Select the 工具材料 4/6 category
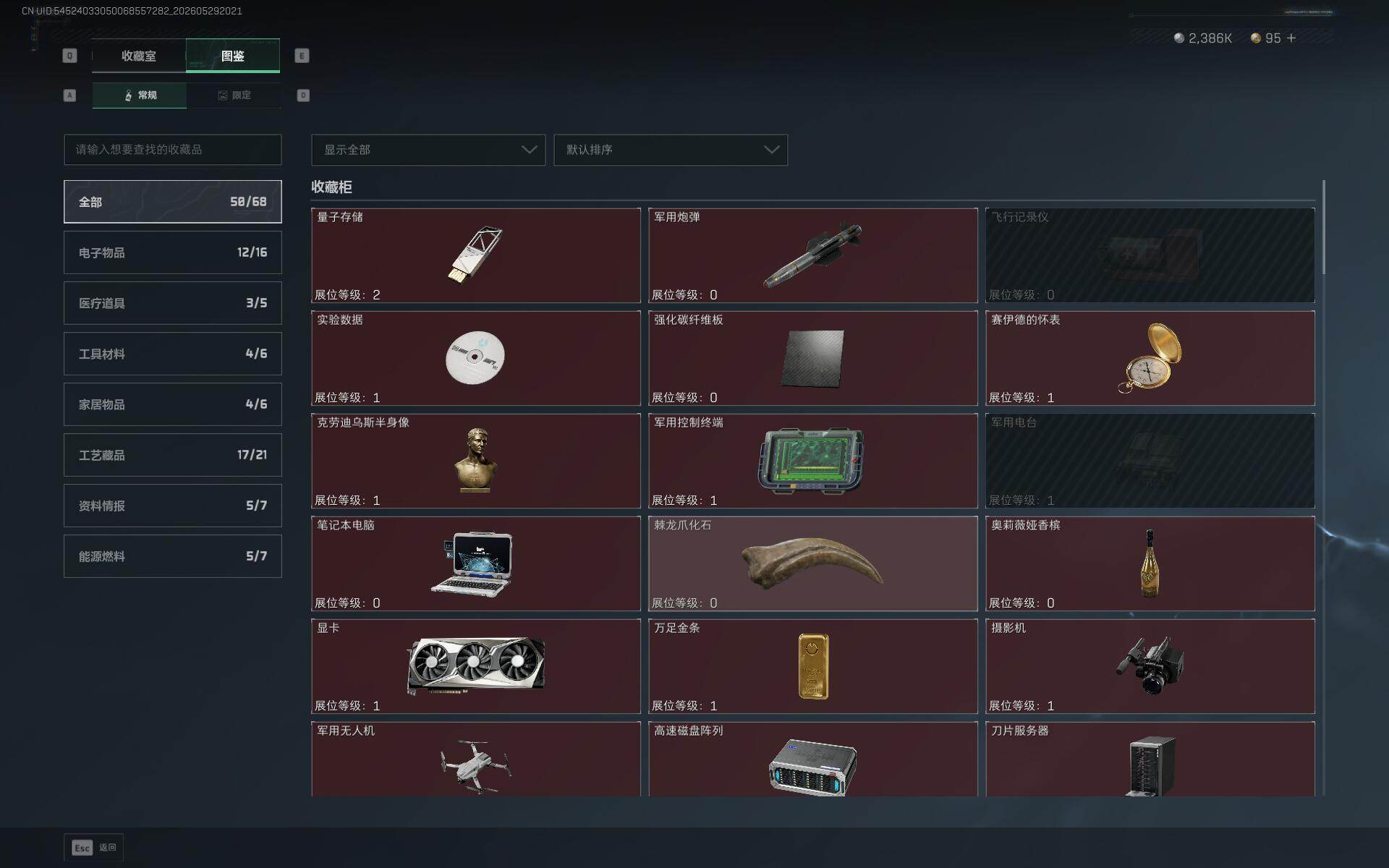Viewport: 1389px width, 868px height. pos(172,354)
